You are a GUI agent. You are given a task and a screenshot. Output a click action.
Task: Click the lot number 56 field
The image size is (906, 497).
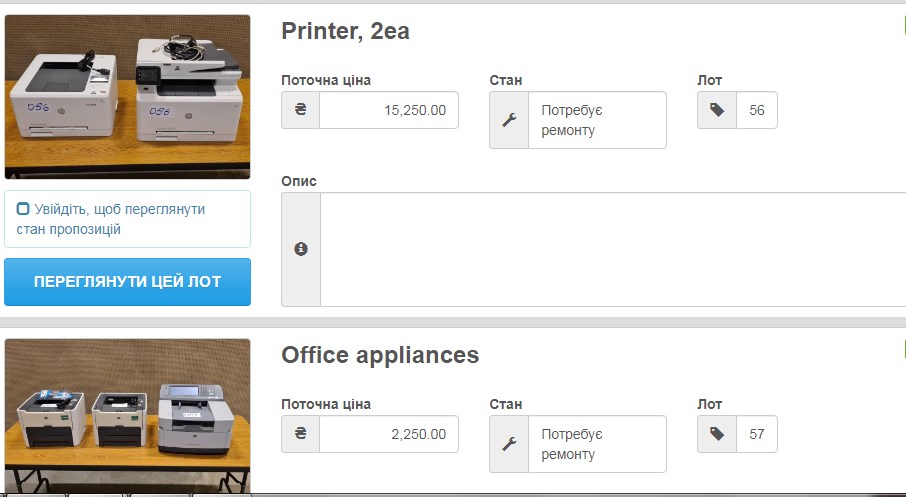757,110
